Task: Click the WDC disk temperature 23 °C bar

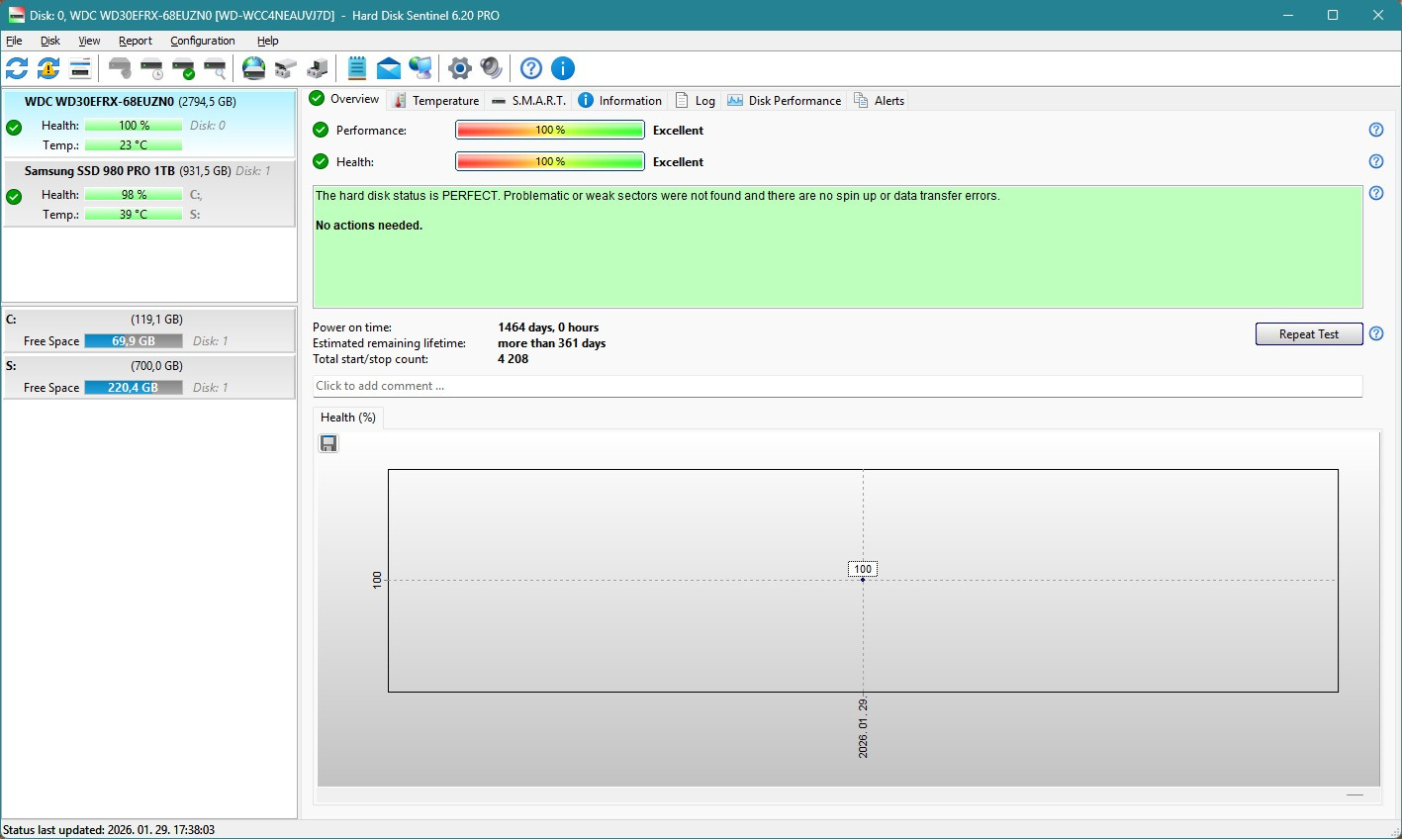Action: point(134,145)
